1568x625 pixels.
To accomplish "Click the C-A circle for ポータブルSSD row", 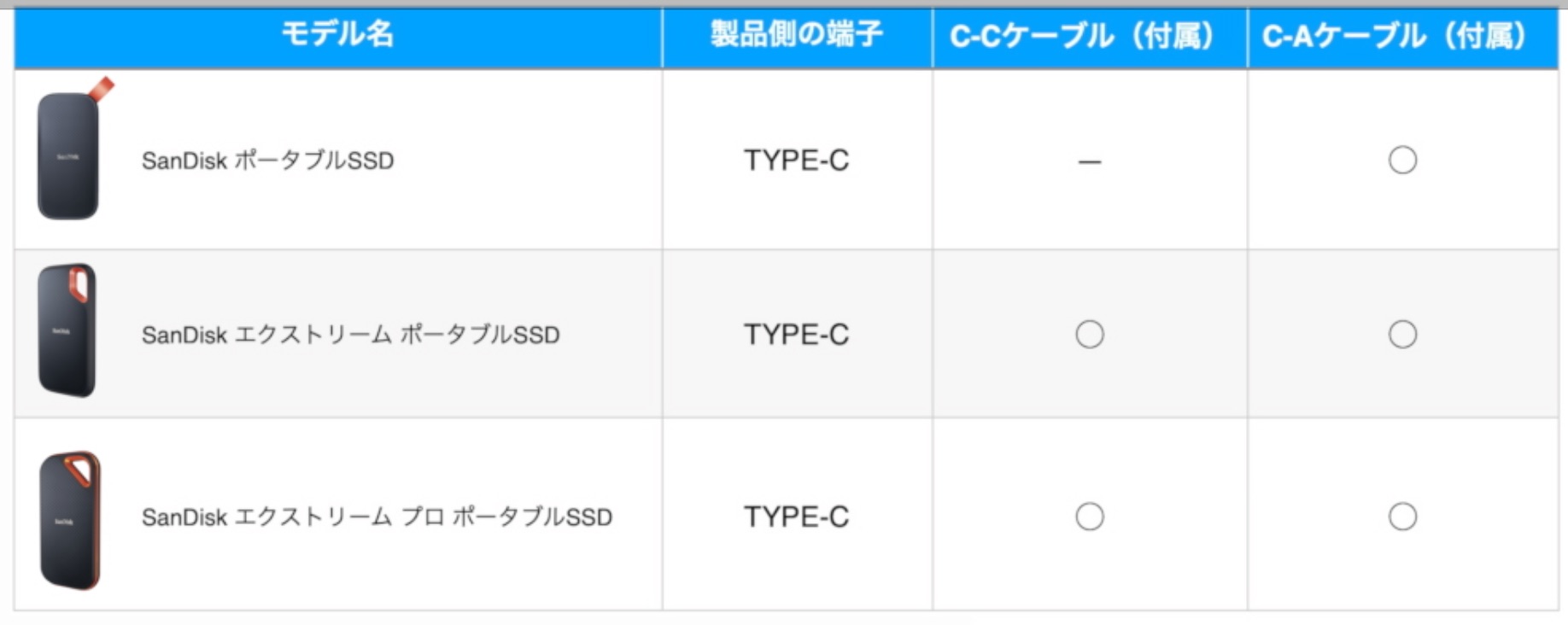I will pyautogui.click(x=1402, y=160).
